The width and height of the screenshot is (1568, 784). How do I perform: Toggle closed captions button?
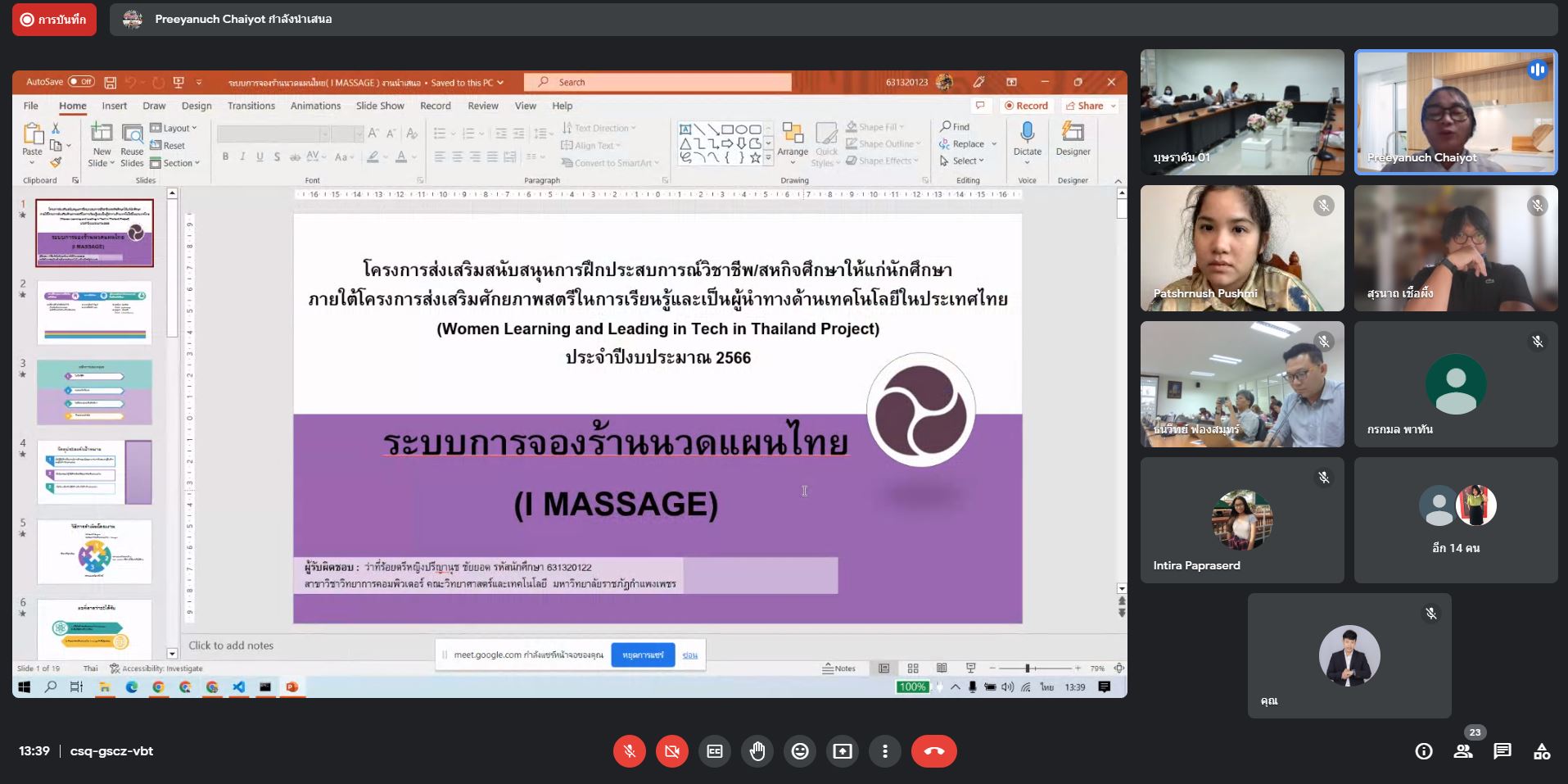point(715,751)
